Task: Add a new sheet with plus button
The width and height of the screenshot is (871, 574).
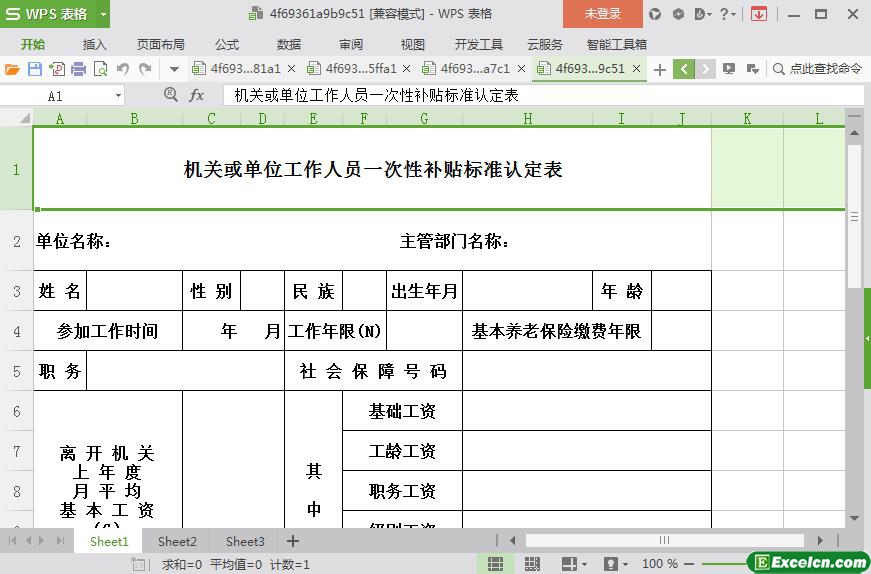Action: 293,541
